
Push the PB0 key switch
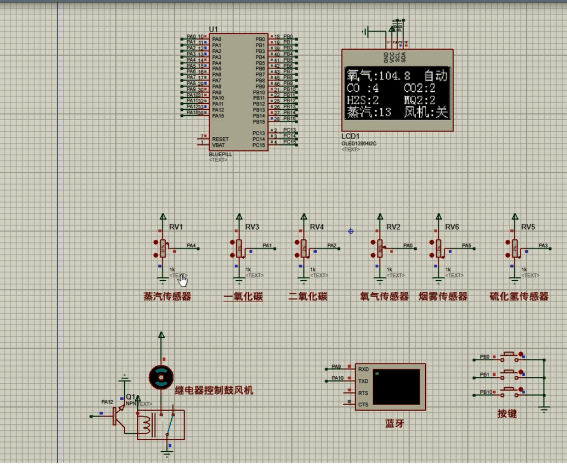point(510,356)
